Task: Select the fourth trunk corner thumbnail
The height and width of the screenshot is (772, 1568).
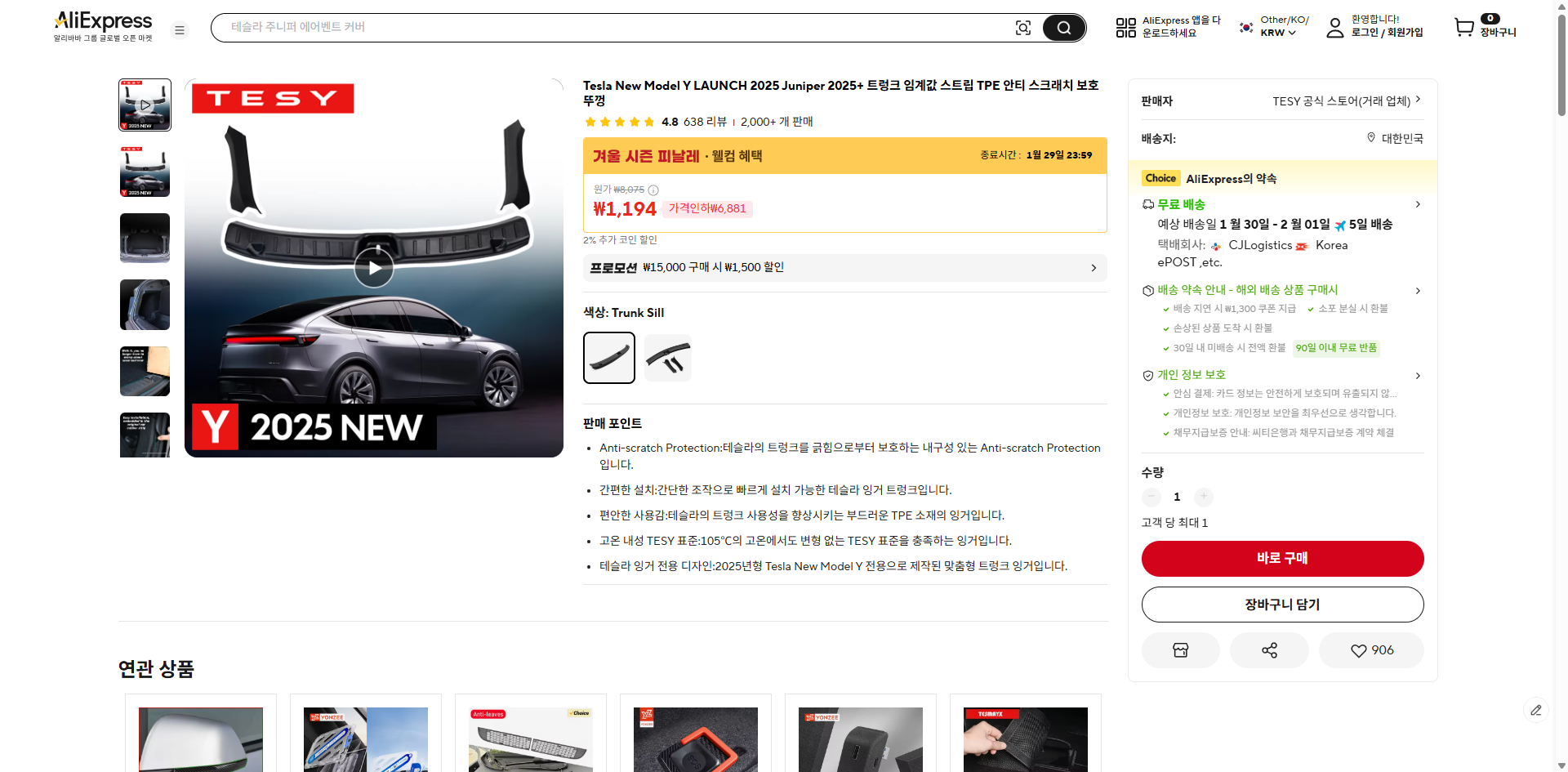Action: [145, 305]
